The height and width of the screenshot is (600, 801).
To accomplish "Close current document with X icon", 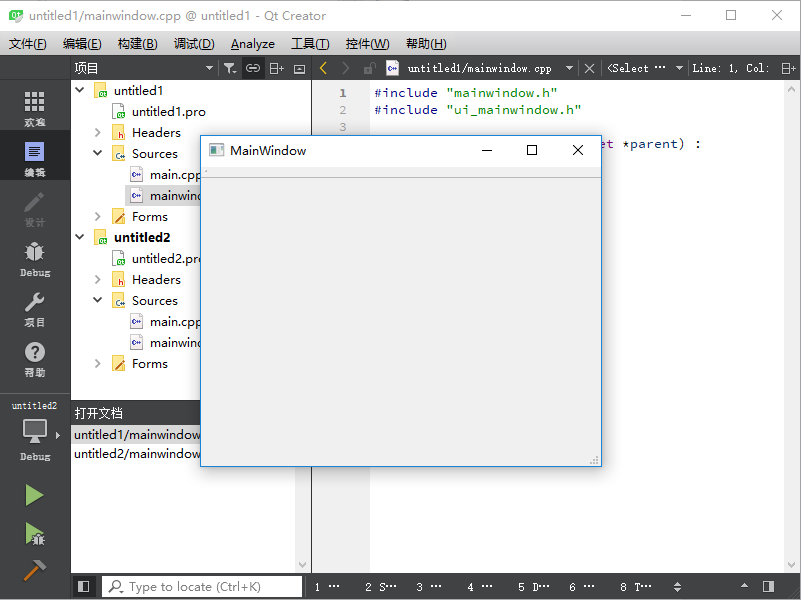I will [x=589, y=68].
